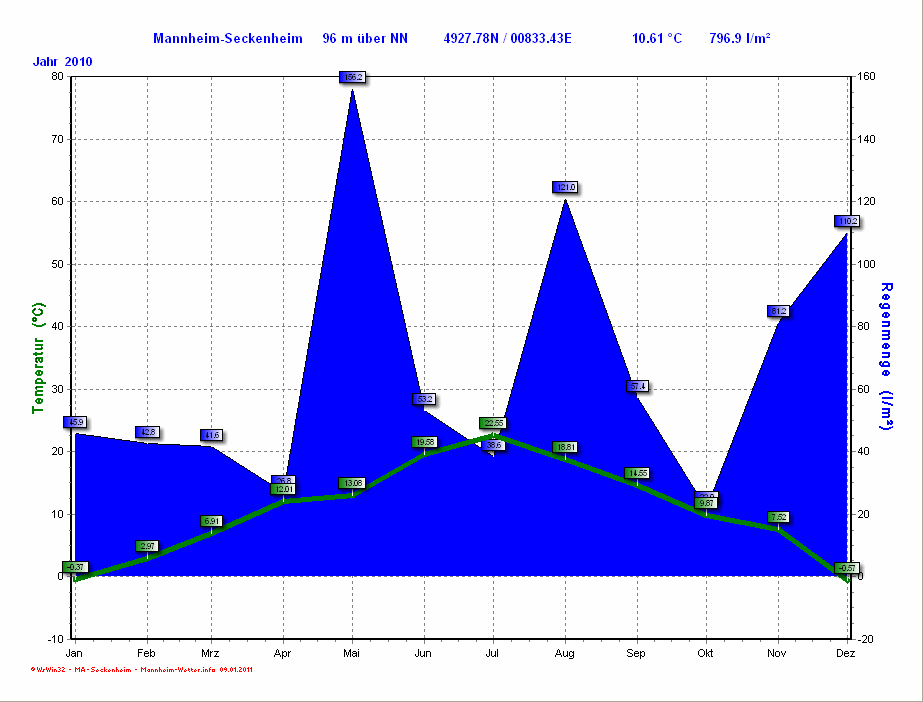Viewport: 923px width, 702px height.
Task: Click the Mannheim-Seckenheim station title
Action: tap(227, 39)
